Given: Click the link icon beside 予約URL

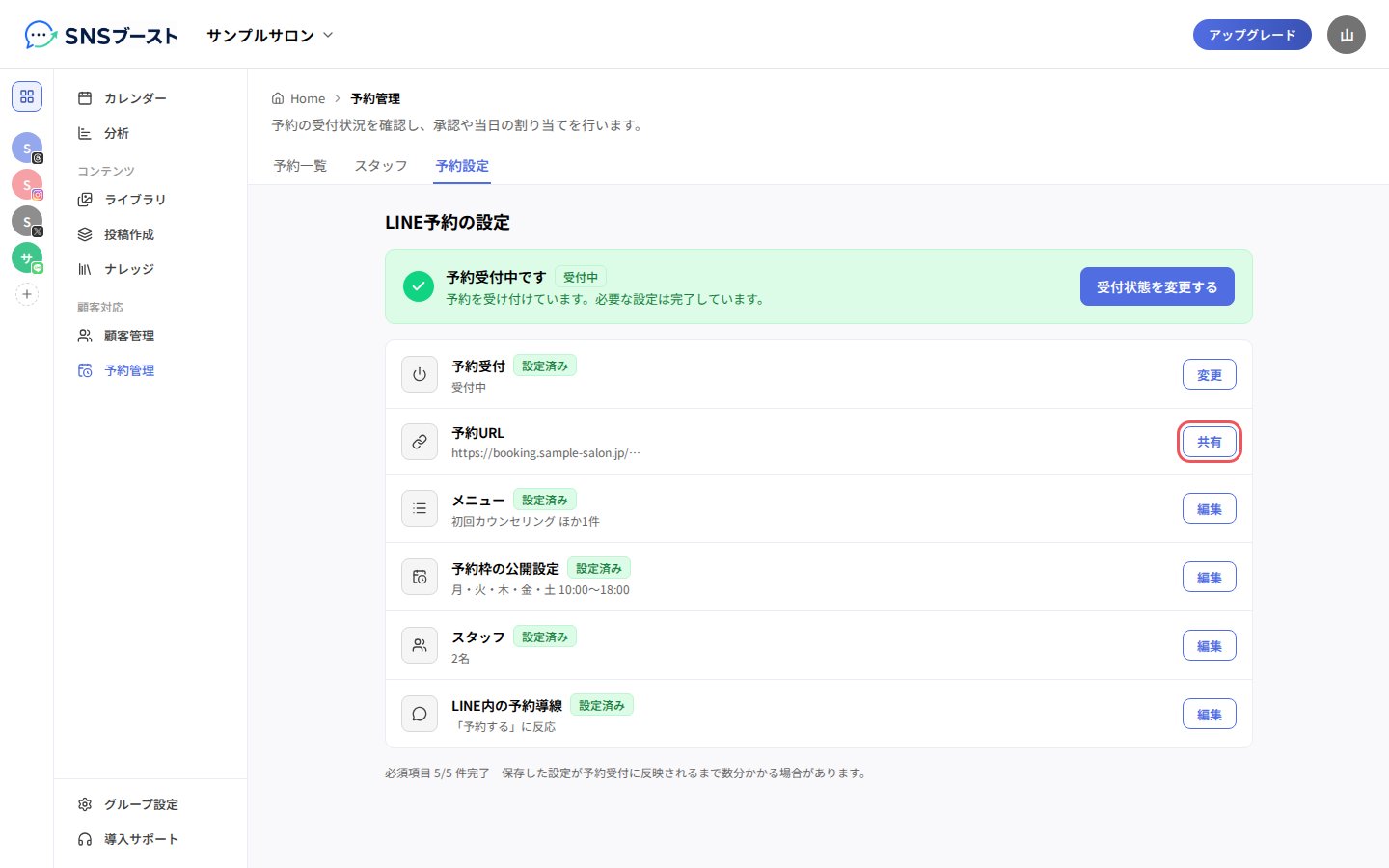Looking at the screenshot, I should [x=420, y=442].
